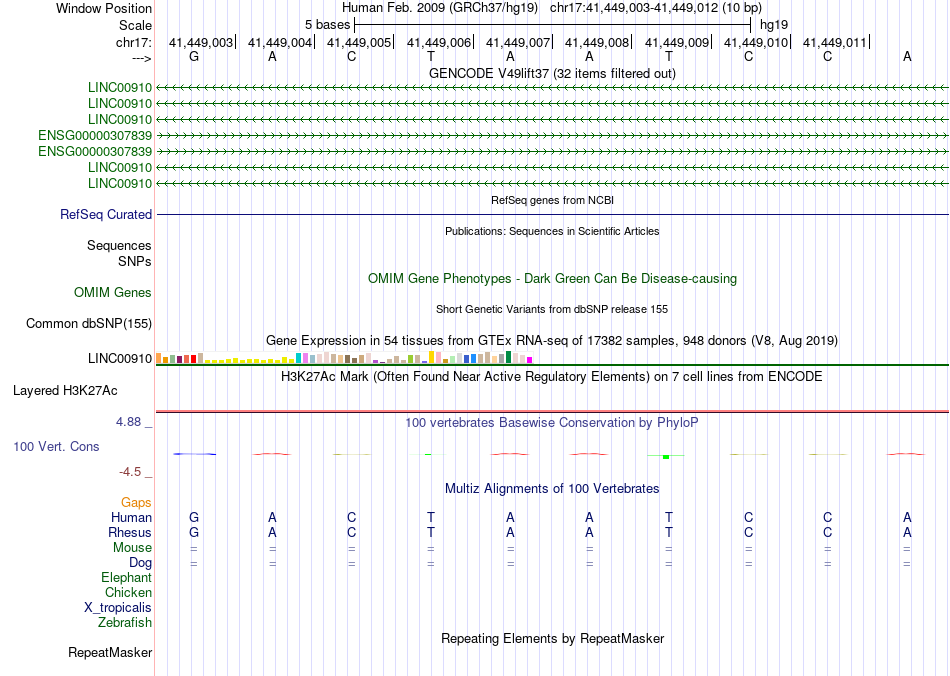
Task: Click base G in the ruler sequence row
Action: 194,56
